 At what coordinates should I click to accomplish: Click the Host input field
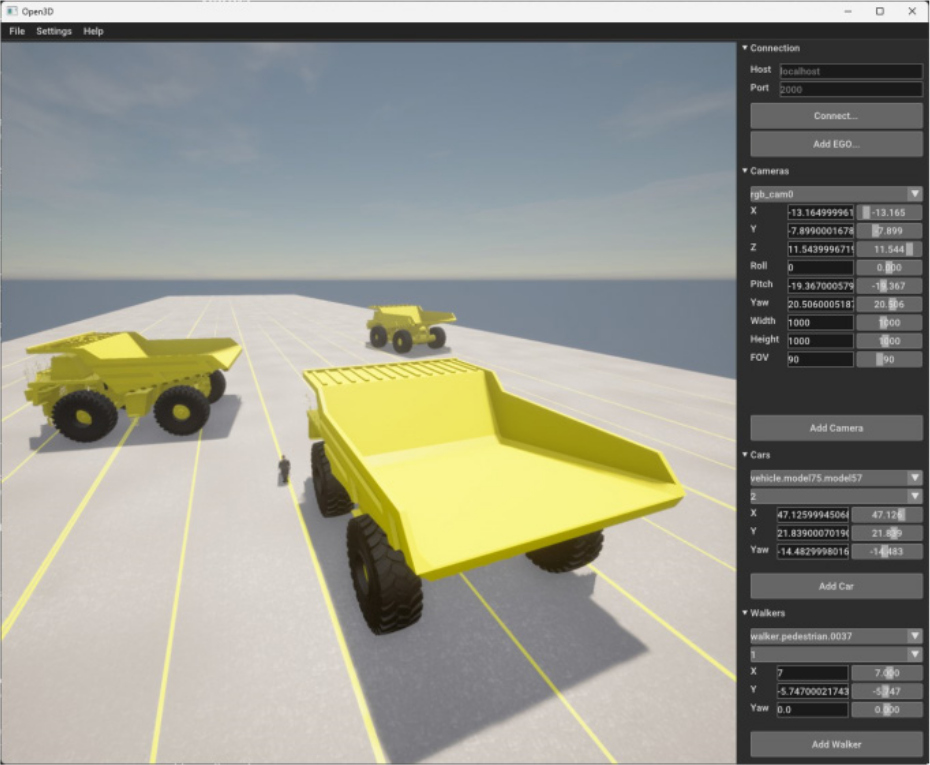pyautogui.click(x=849, y=71)
